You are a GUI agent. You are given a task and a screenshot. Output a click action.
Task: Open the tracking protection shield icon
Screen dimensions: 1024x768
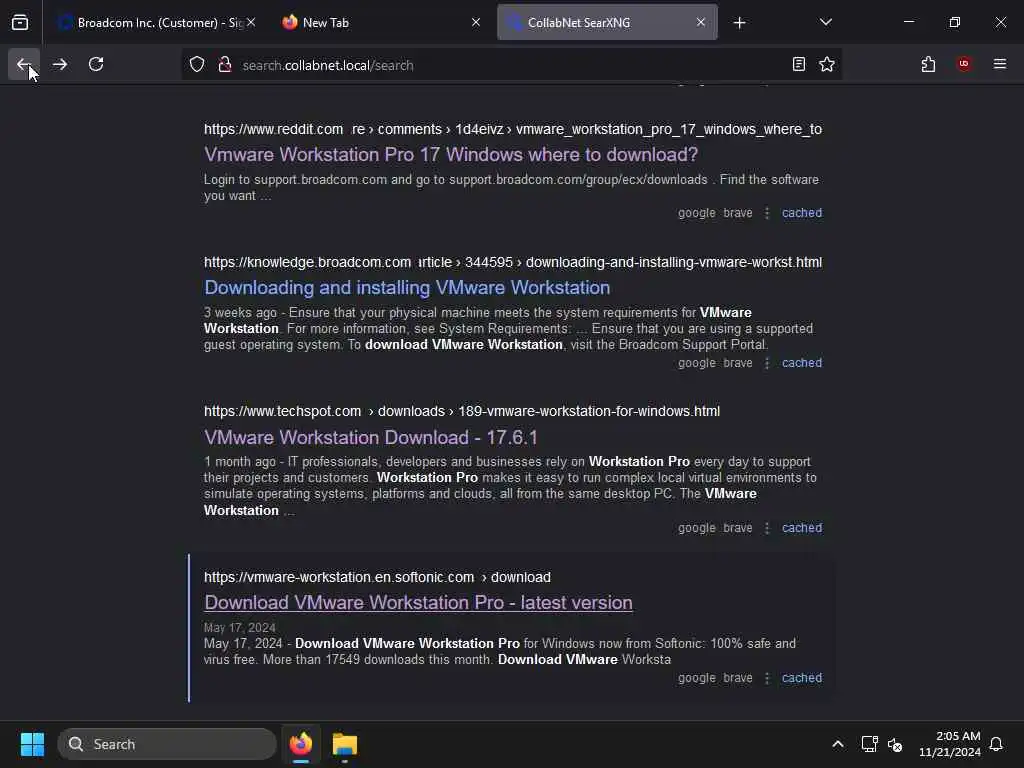click(x=197, y=65)
